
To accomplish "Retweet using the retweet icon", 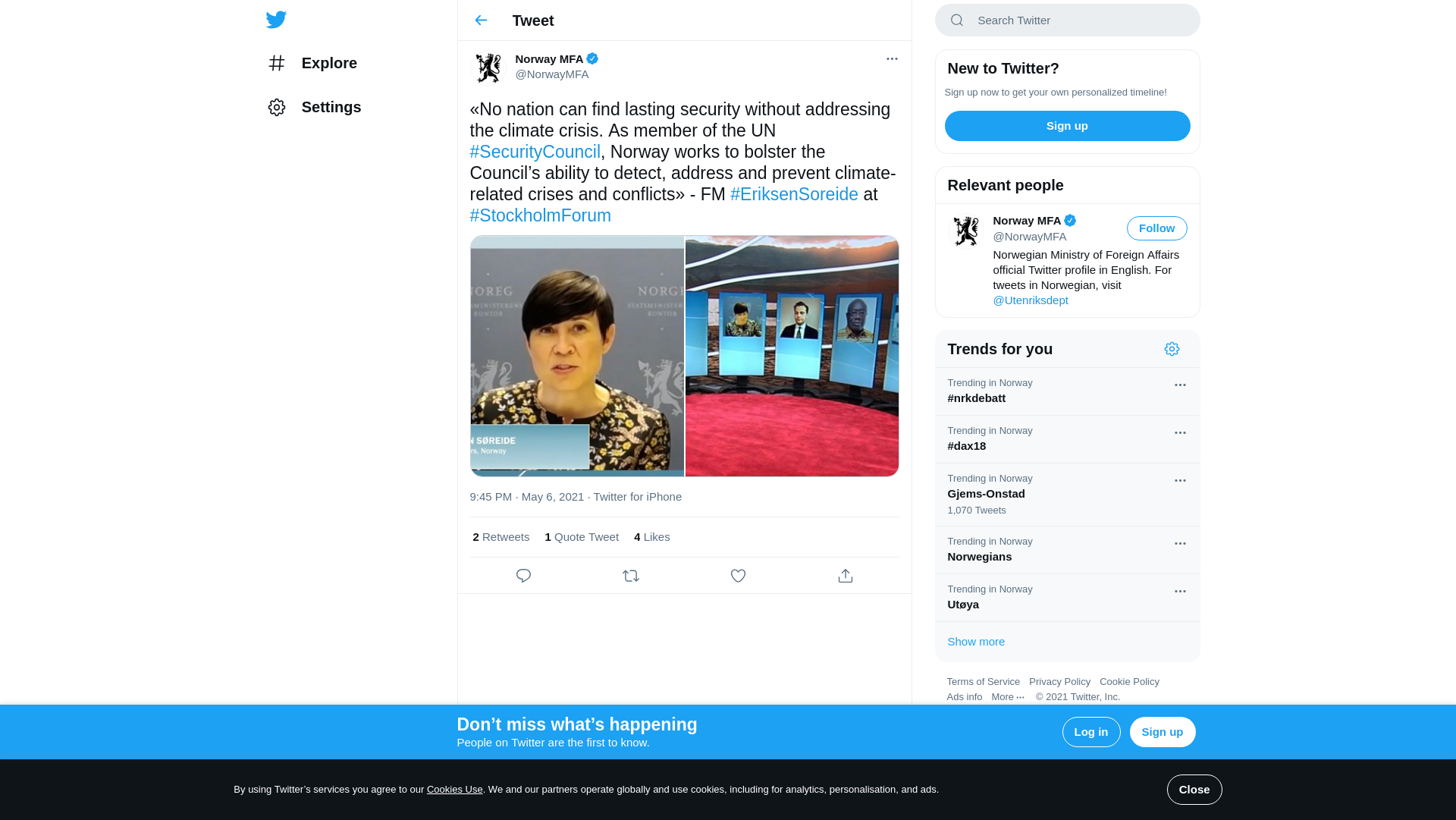I will point(631,576).
